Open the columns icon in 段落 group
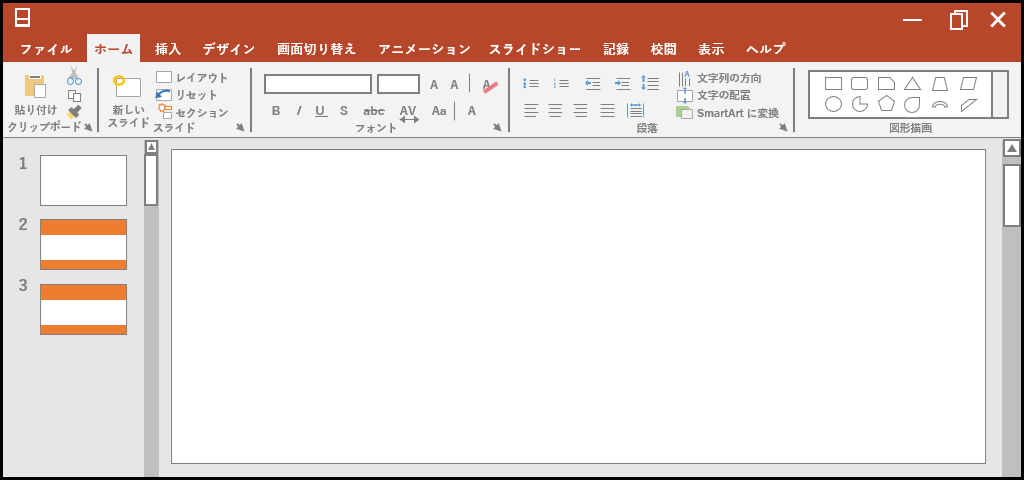The width and height of the screenshot is (1024, 480). [635, 110]
